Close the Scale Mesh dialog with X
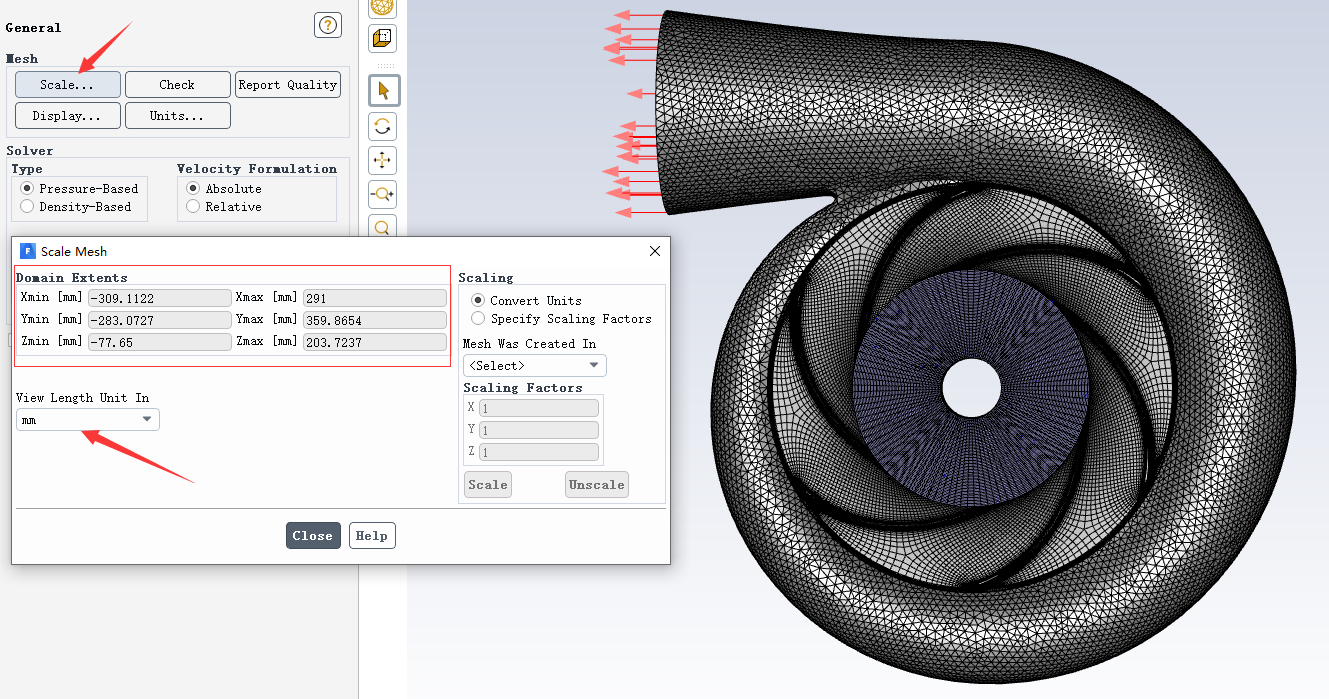 655,251
